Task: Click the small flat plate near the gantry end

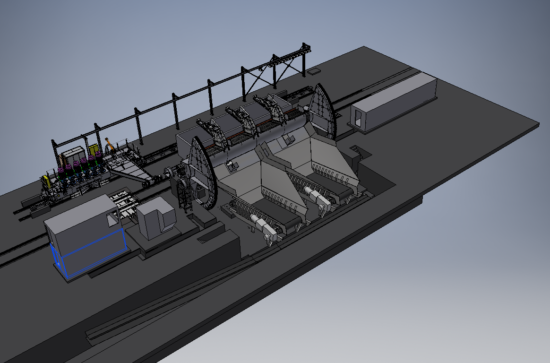Action: click(314, 72)
